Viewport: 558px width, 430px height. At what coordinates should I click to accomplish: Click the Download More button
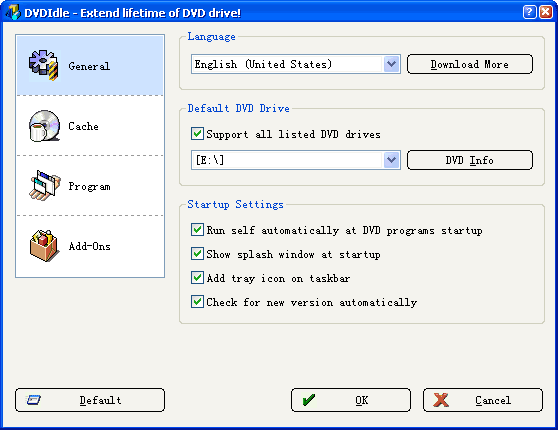(x=470, y=64)
